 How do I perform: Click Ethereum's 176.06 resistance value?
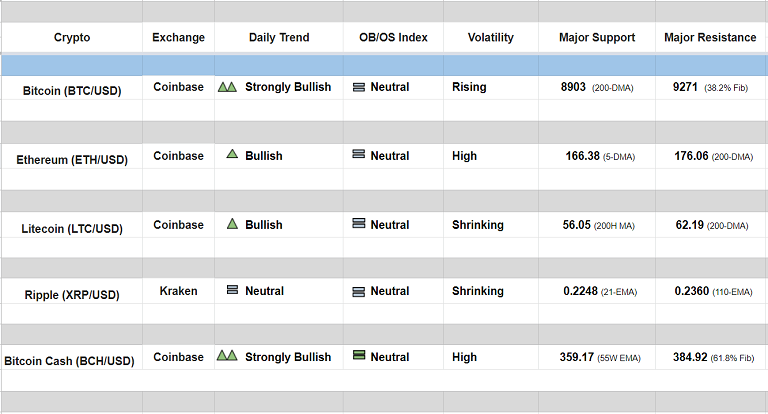coord(691,155)
